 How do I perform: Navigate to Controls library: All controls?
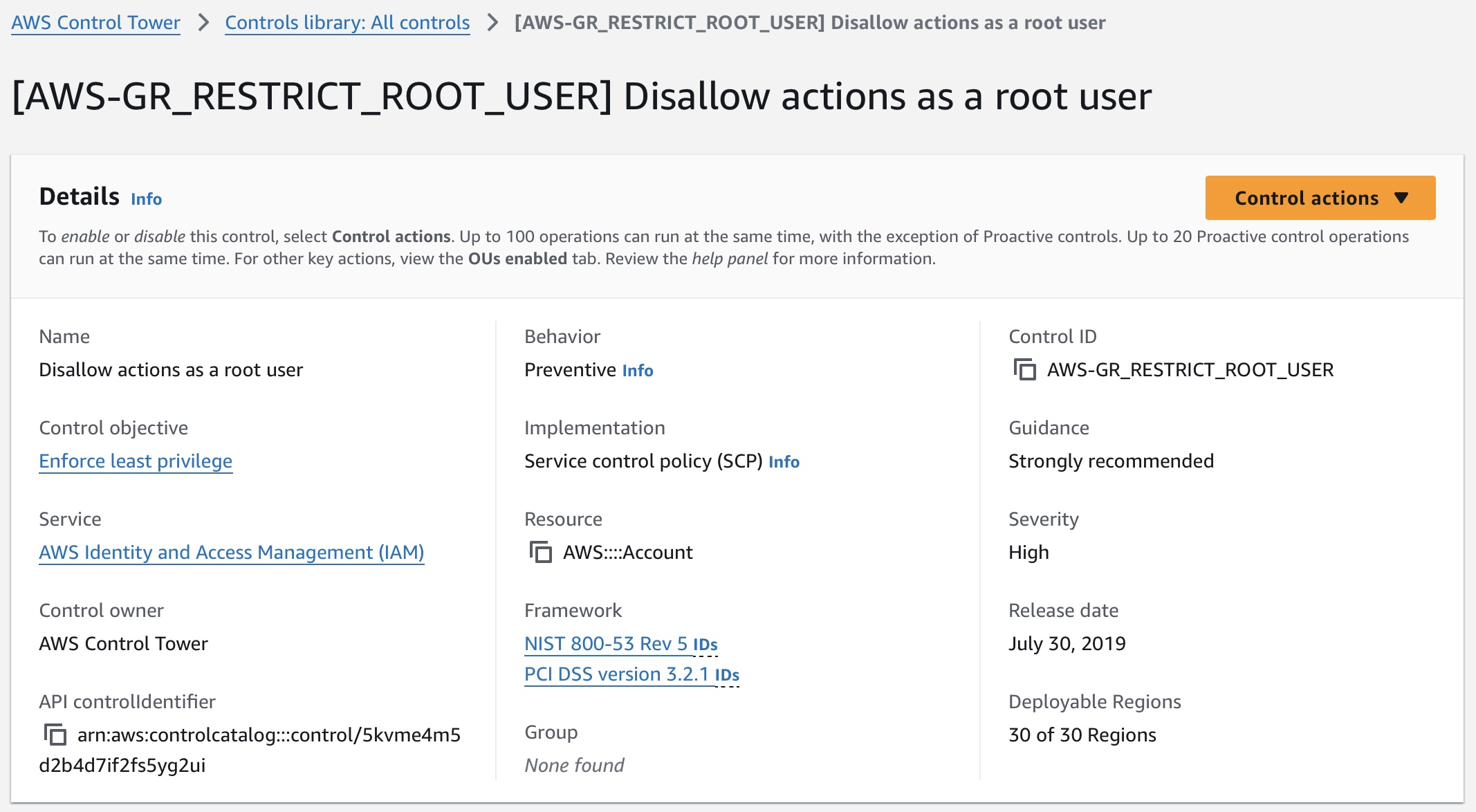(x=347, y=23)
